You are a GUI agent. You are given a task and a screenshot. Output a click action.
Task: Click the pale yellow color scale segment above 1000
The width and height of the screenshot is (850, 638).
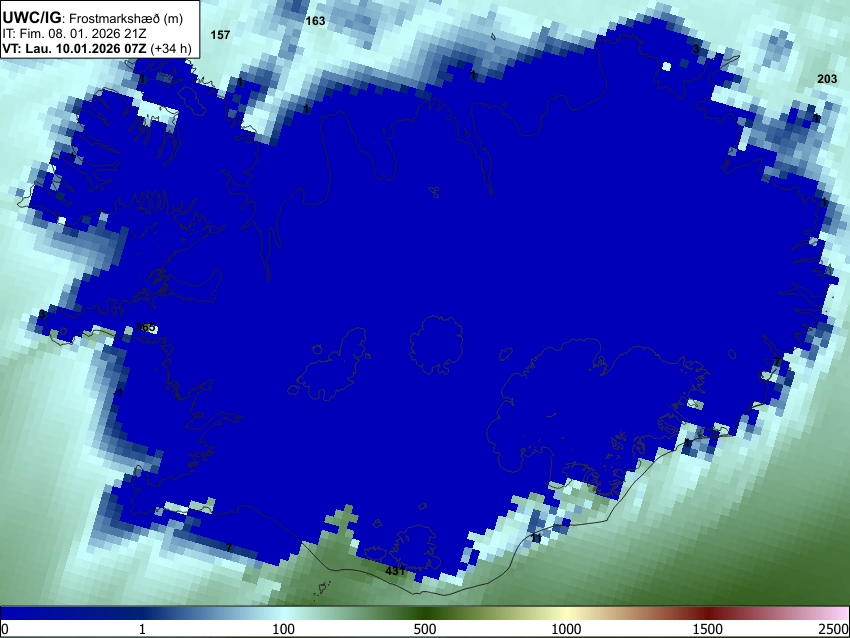(566, 613)
